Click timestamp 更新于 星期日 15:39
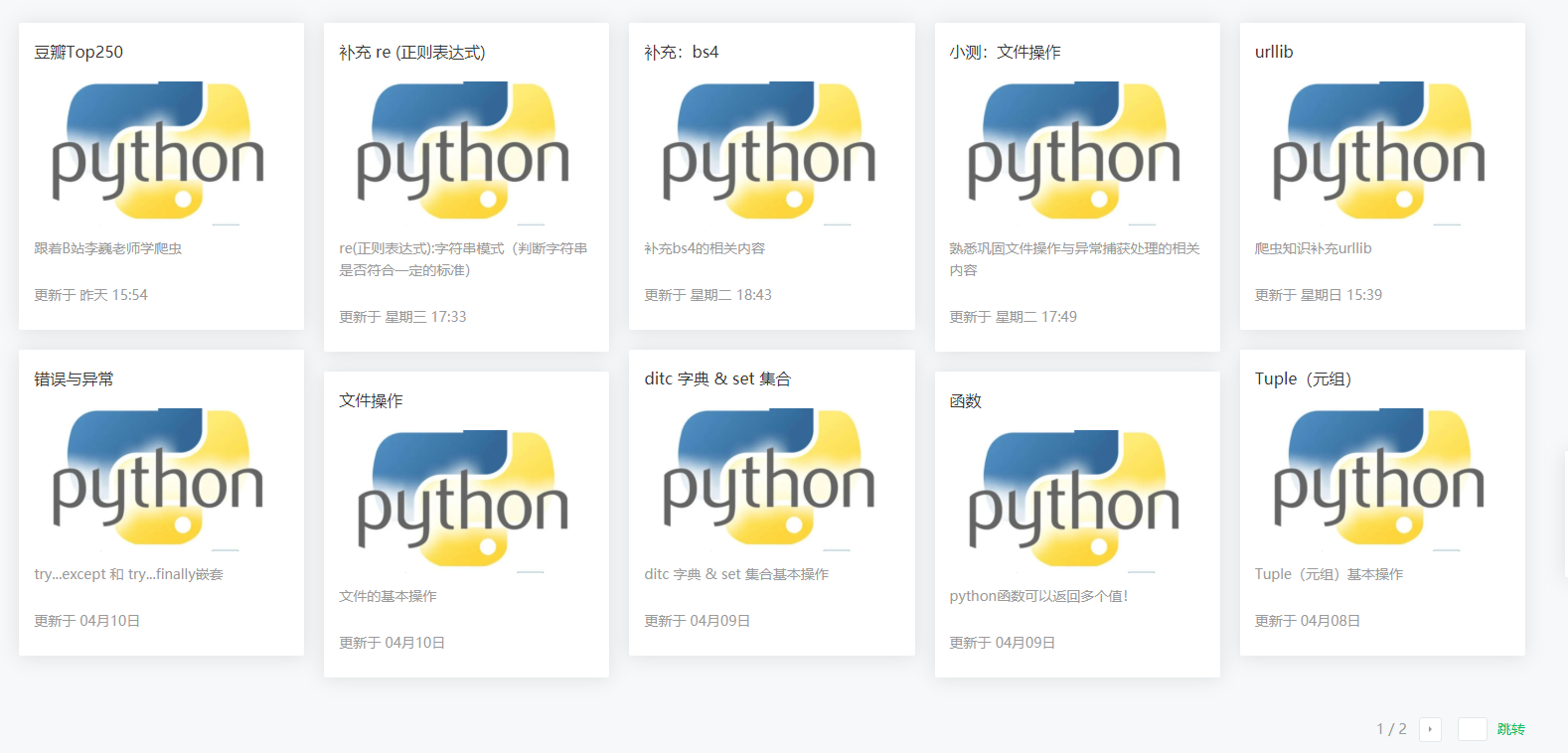Screen dimensions: 1568x753 (1319, 295)
